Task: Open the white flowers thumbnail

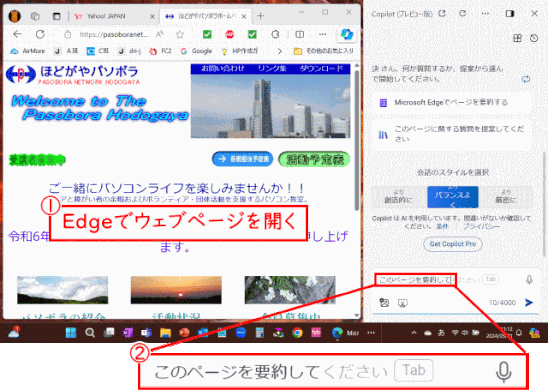Action: (x=290, y=290)
